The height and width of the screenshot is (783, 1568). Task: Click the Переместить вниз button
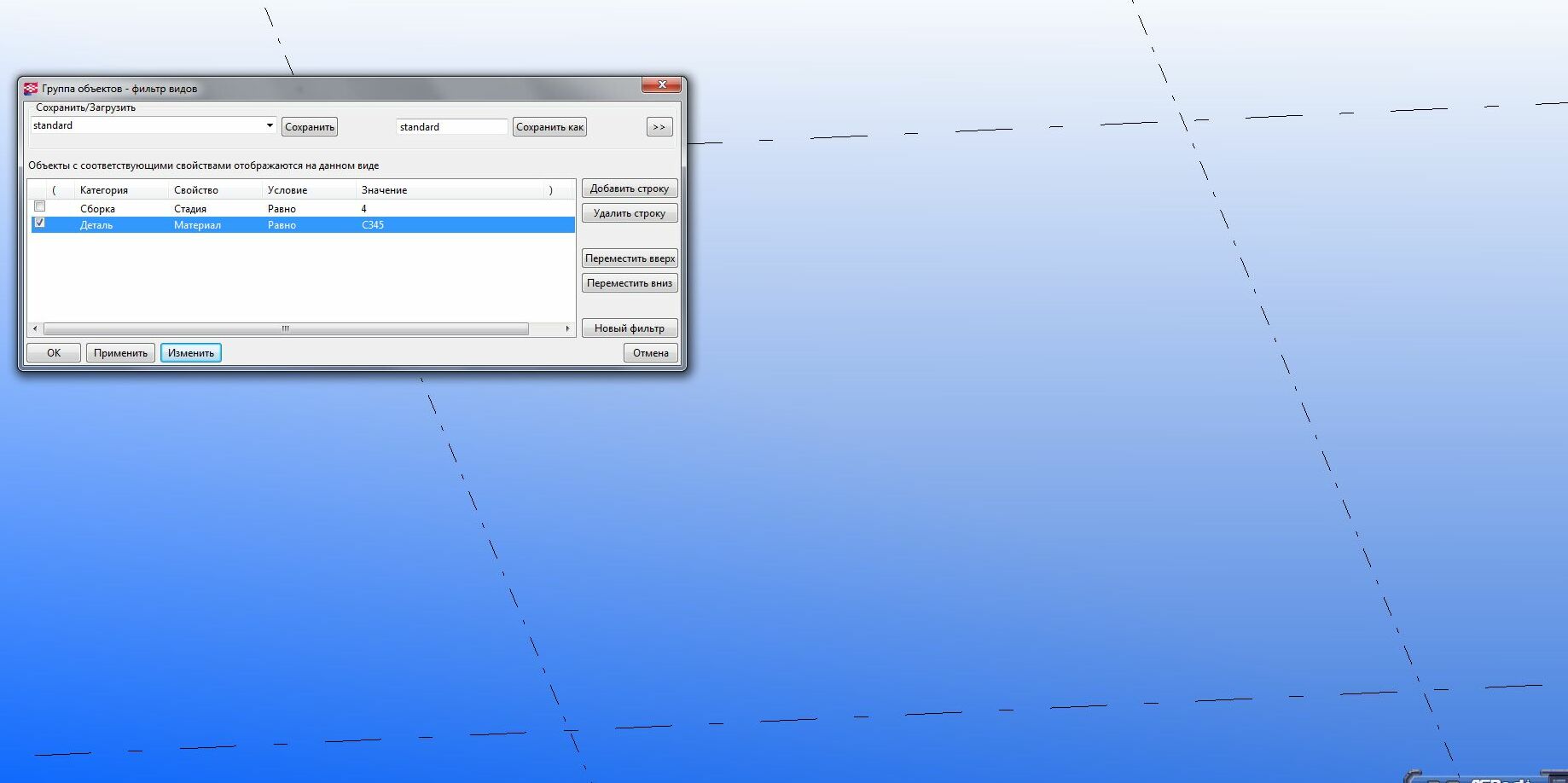[x=630, y=283]
